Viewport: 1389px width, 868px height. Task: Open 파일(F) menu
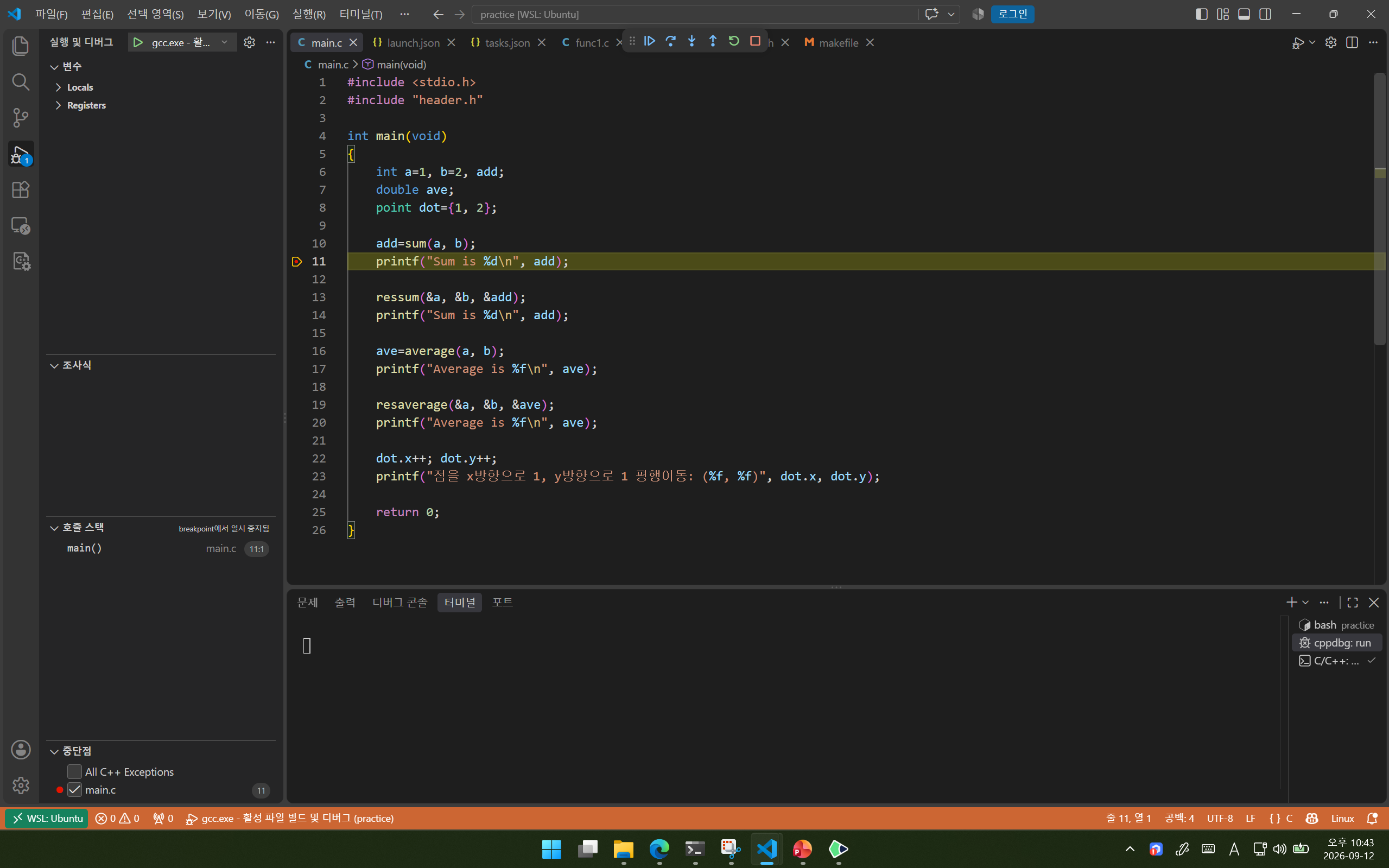51,14
